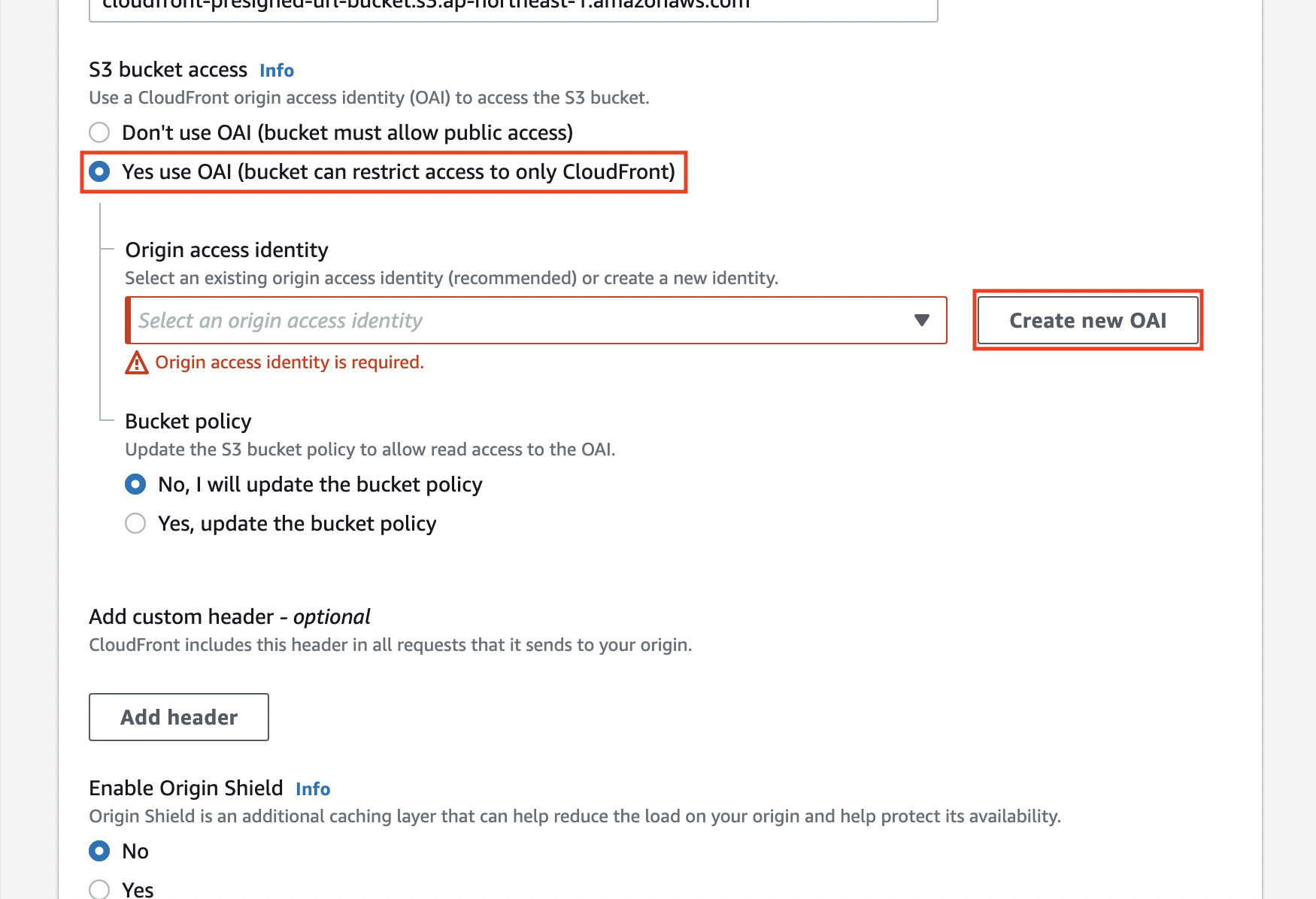The width and height of the screenshot is (1316, 899).
Task: Disable Origin Shield by selecting No
Action: [x=99, y=851]
